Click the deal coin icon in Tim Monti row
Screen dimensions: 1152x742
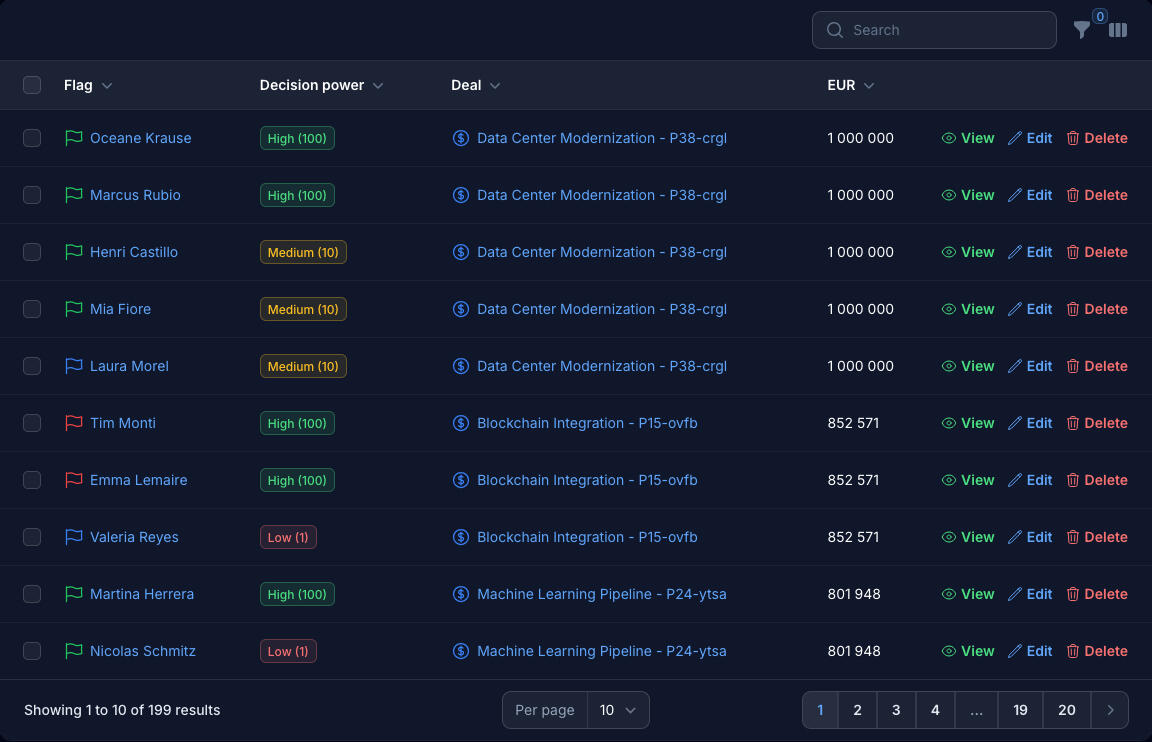(x=461, y=423)
